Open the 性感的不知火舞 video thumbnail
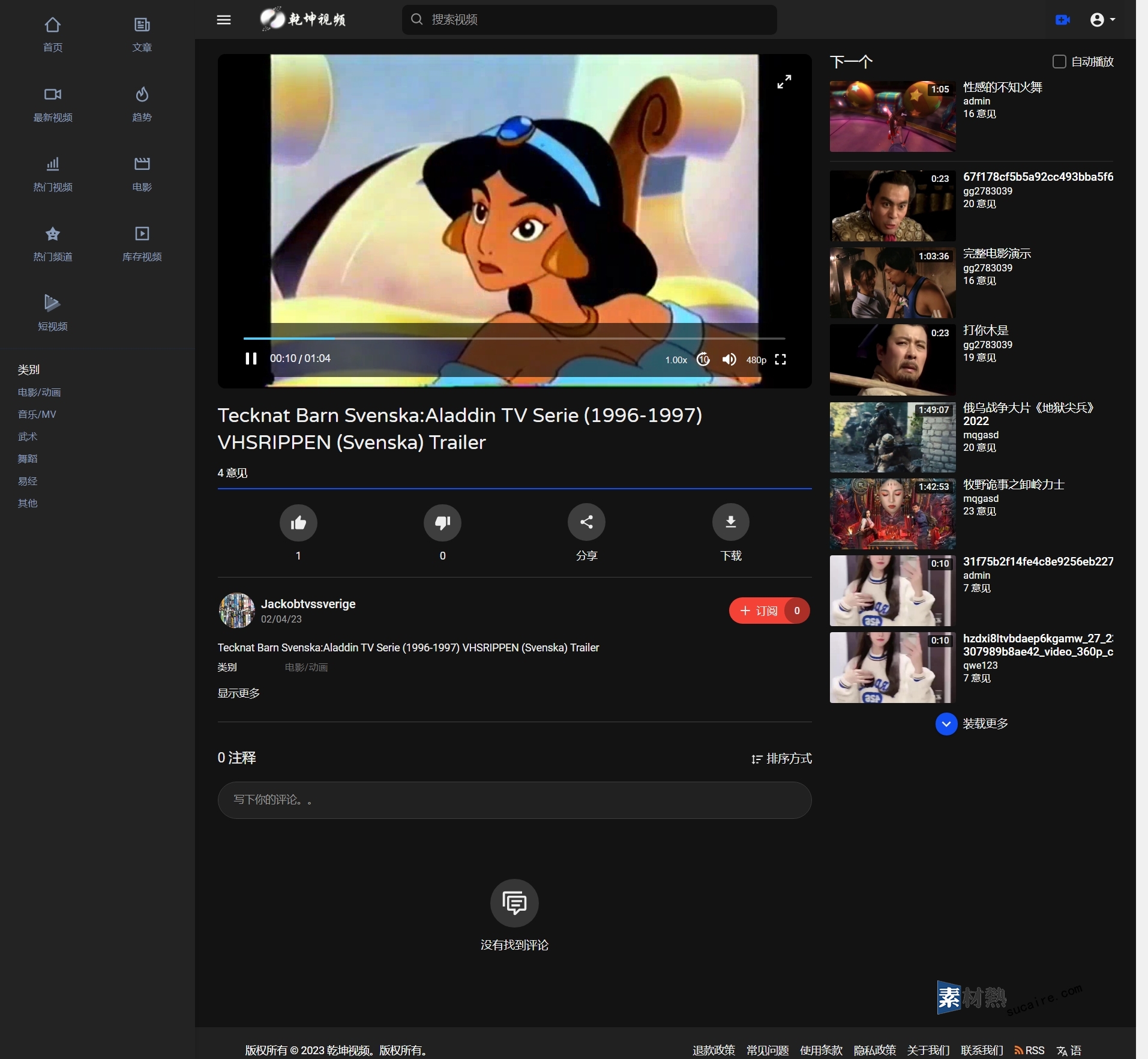1148x1059 pixels. pyautogui.click(x=892, y=116)
